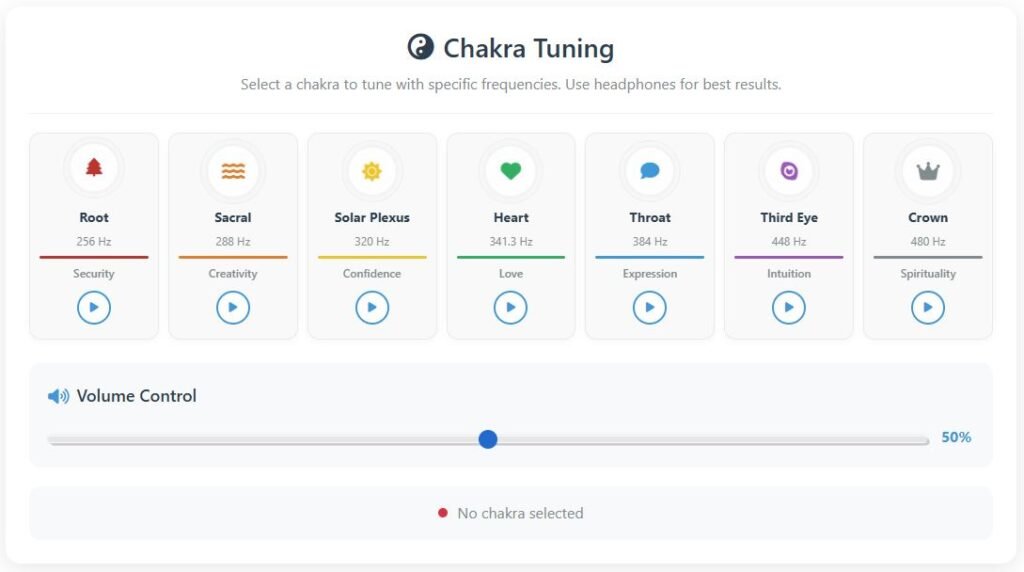The width and height of the screenshot is (1024, 572).
Task: Click the yin-yang icon beside Chakra Tuning
Action: 420,47
